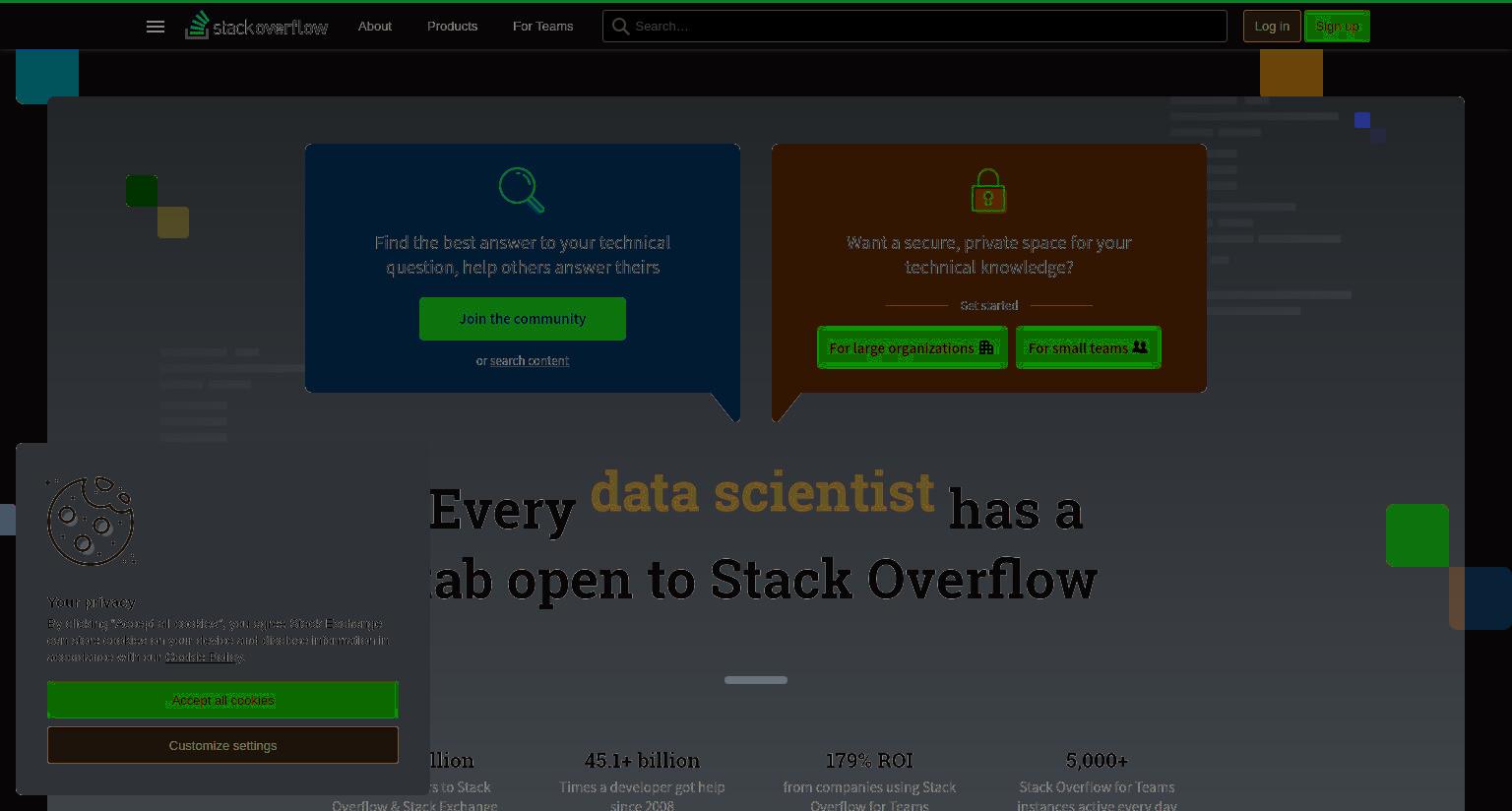Screen dimensions: 1512x811
Task: Click the '5,000+' statistic
Action: pyautogui.click(x=1097, y=761)
